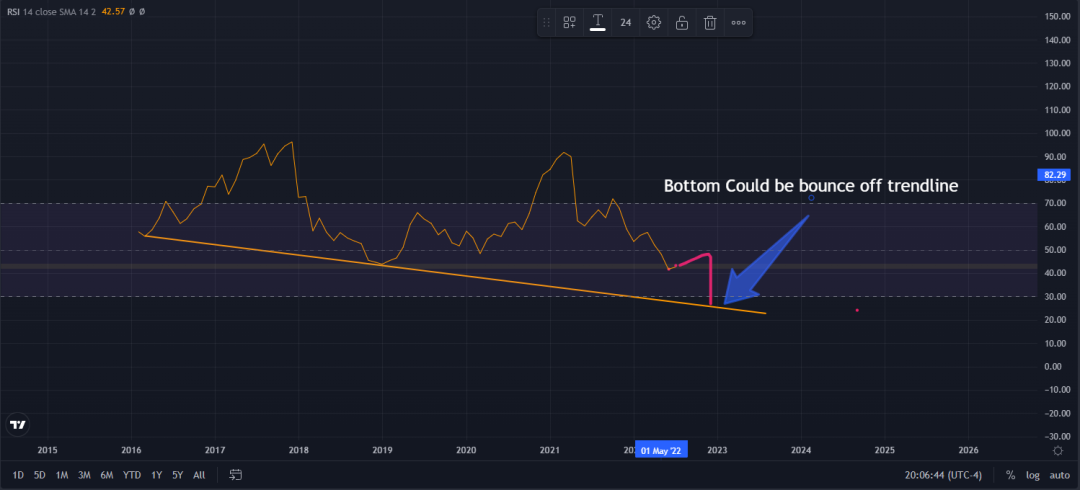Open chart settings gear at axis corner
1080x490 pixels.
(x=1058, y=451)
